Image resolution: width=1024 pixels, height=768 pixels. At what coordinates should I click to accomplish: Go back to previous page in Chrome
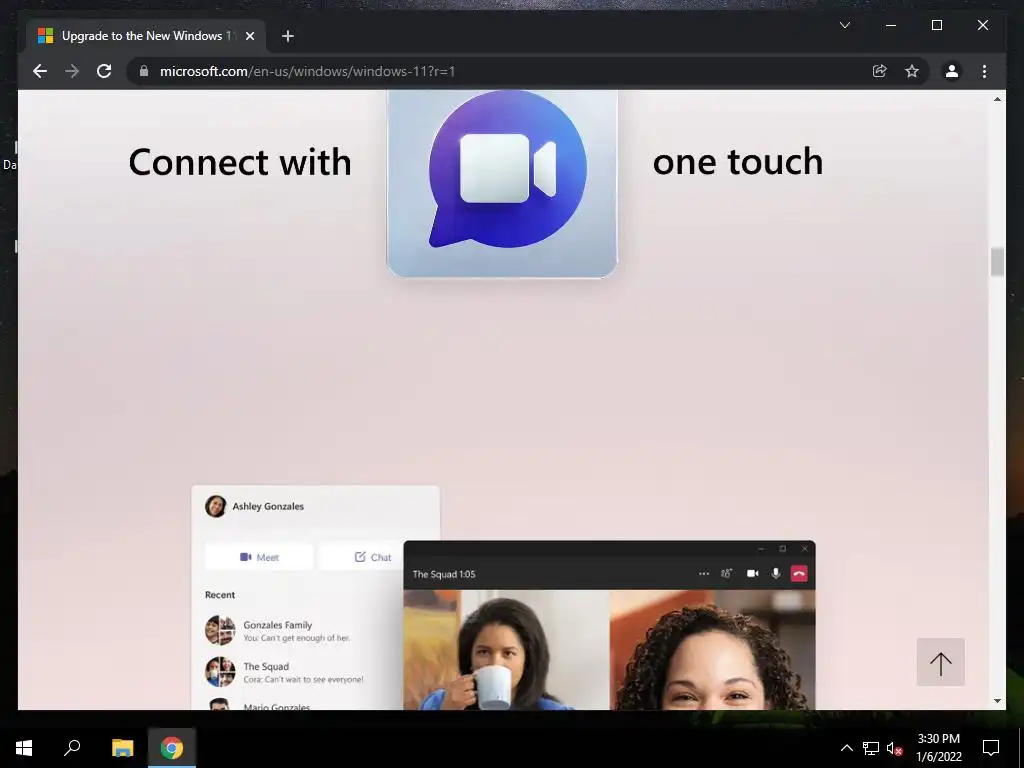tap(40, 71)
